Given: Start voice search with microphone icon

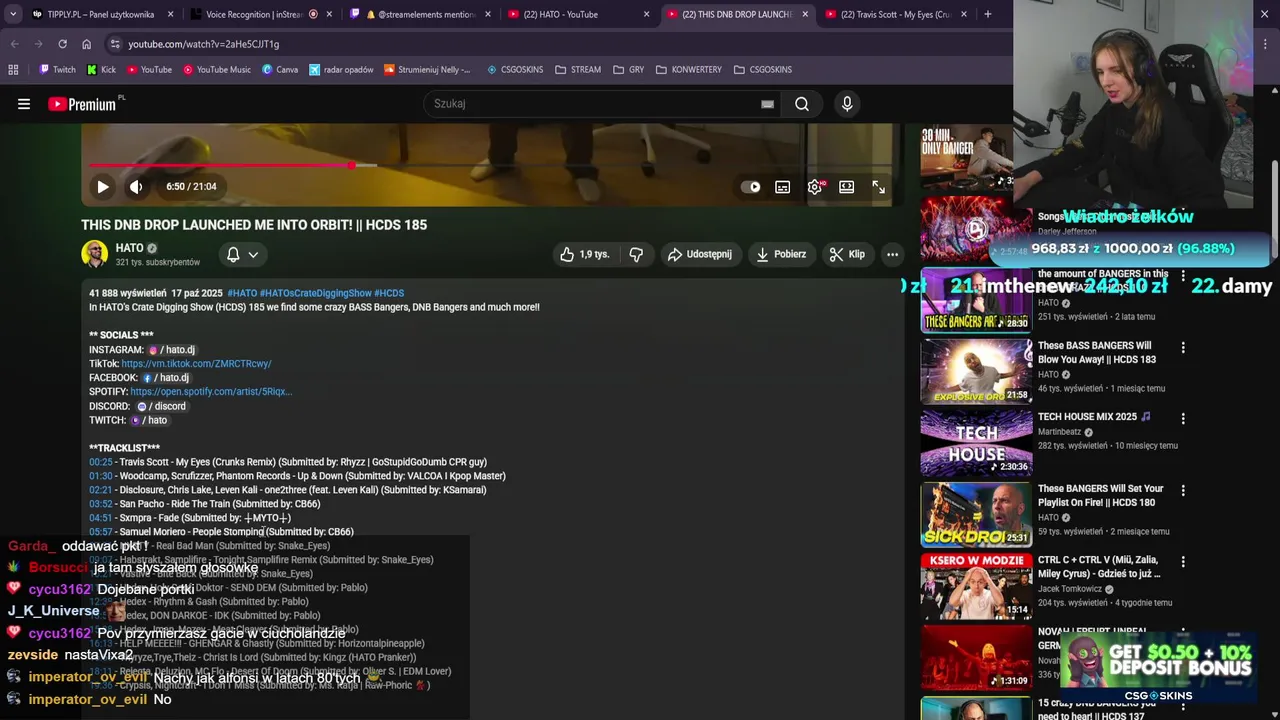Looking at the screenshot, I should pos(847,104).
